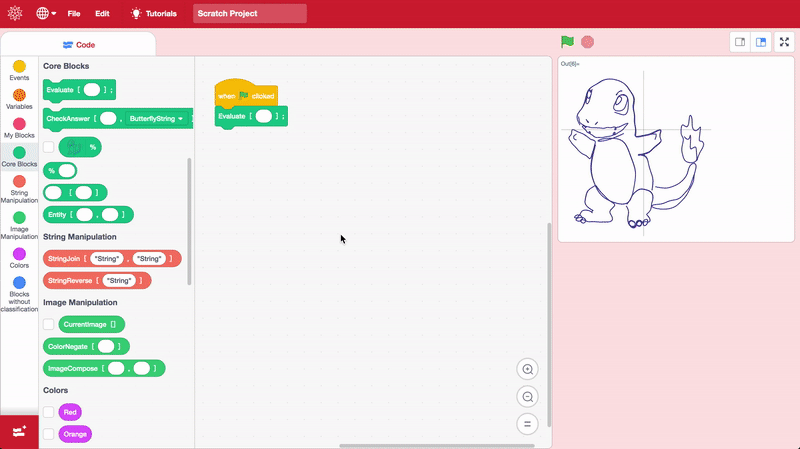Toggle the Red color checkbox

[48, 412]
